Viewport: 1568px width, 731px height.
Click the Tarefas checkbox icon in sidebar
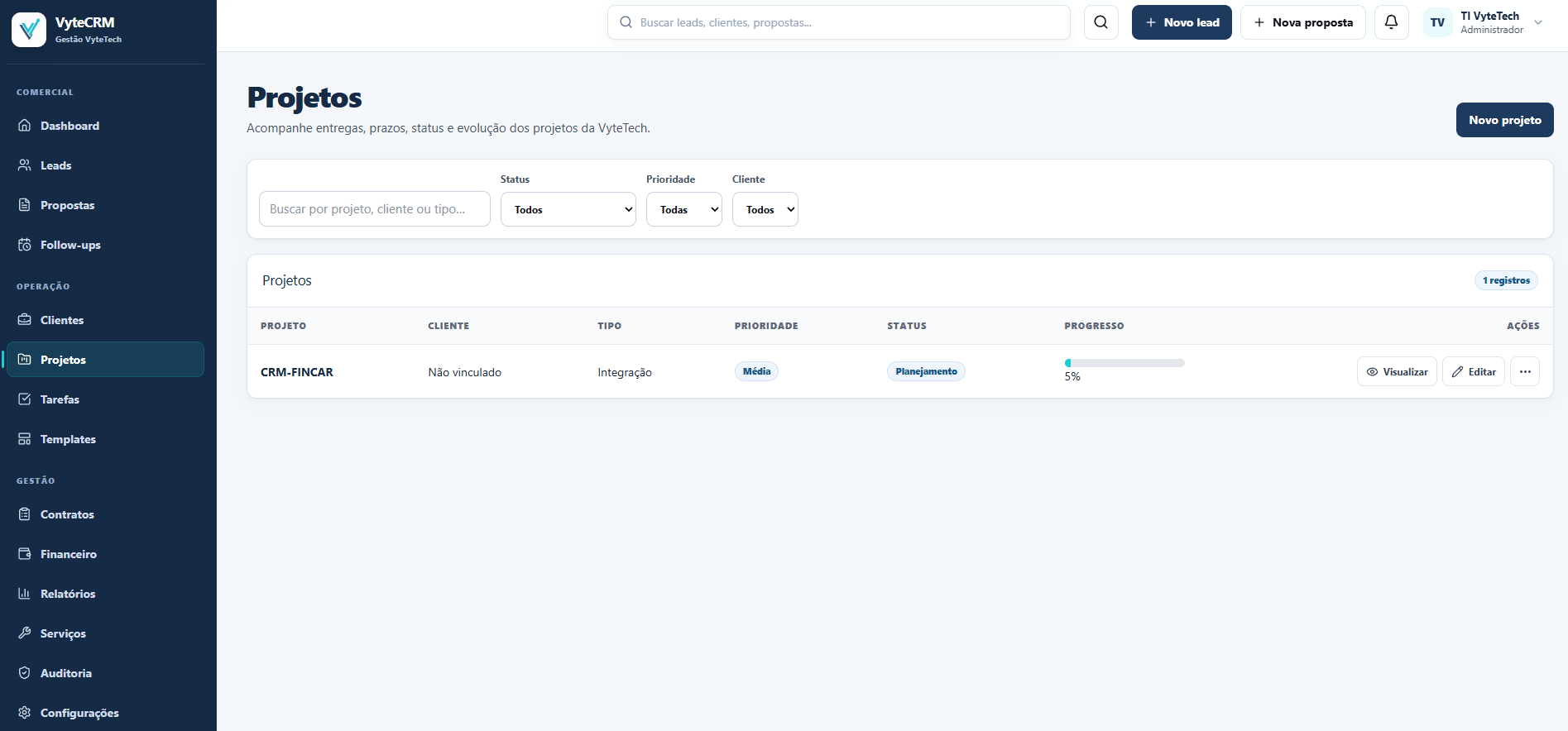[x=25, y=399]
